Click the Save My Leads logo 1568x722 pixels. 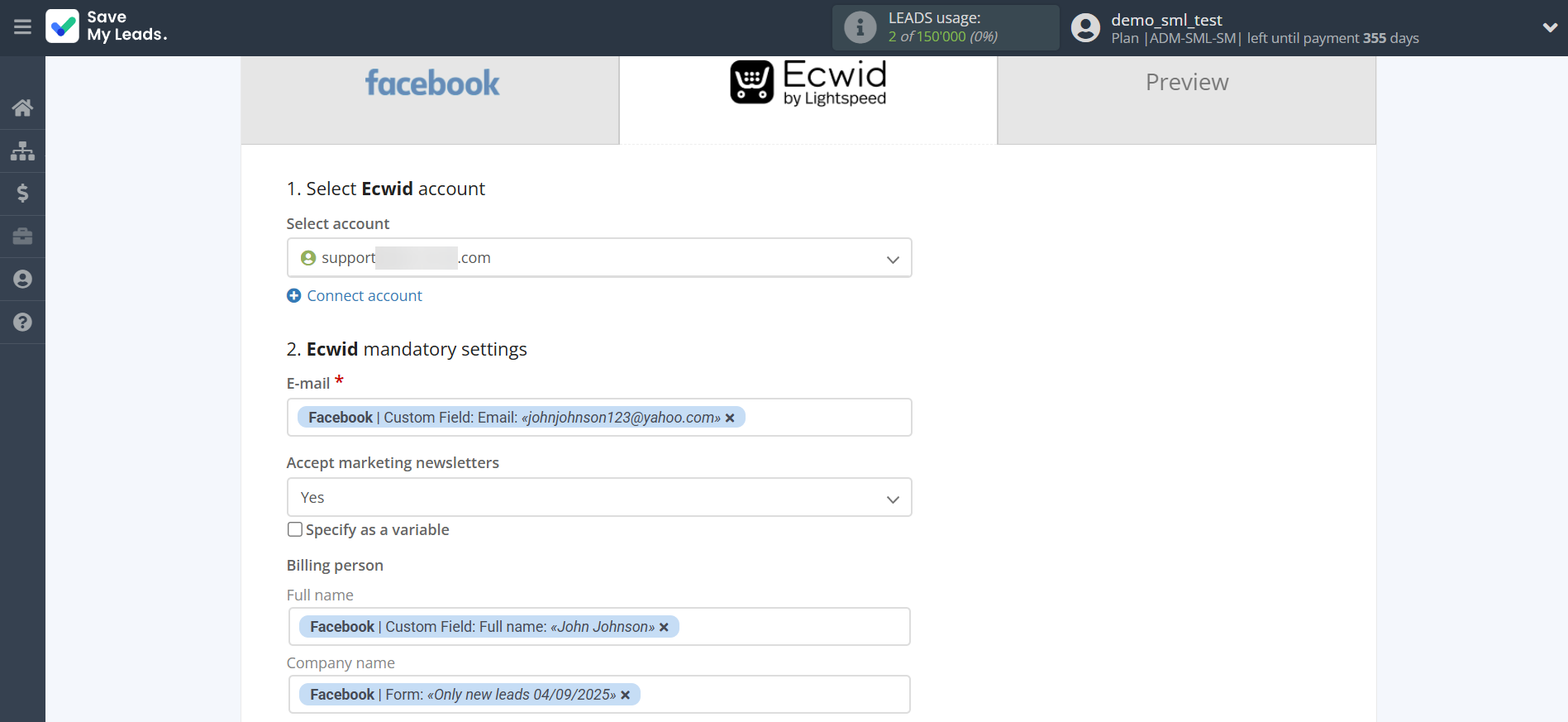click(x=107, y=26)
